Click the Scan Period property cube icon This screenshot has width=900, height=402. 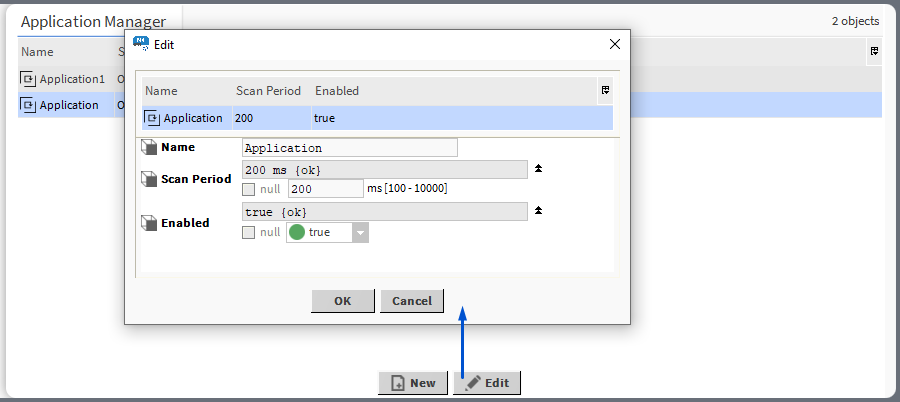pyautogui.click(x=149, y=179)
